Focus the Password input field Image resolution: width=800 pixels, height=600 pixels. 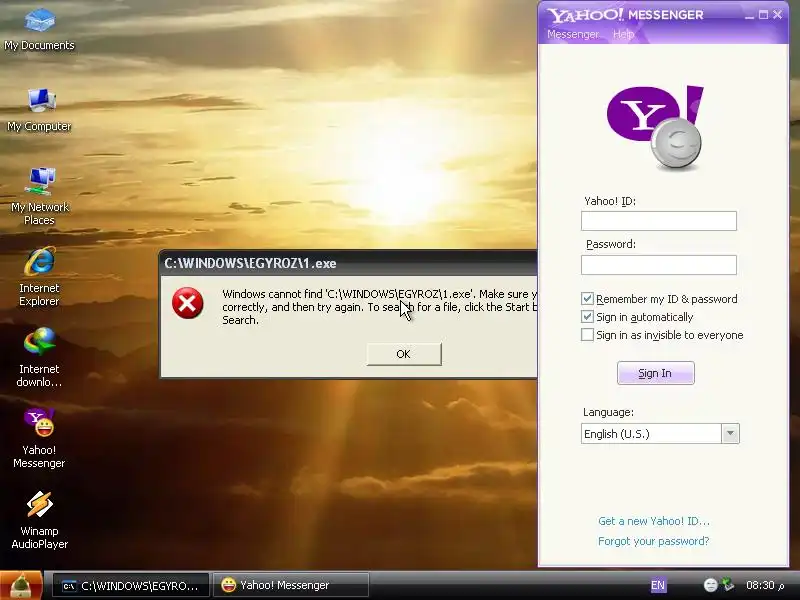(658, 265)
